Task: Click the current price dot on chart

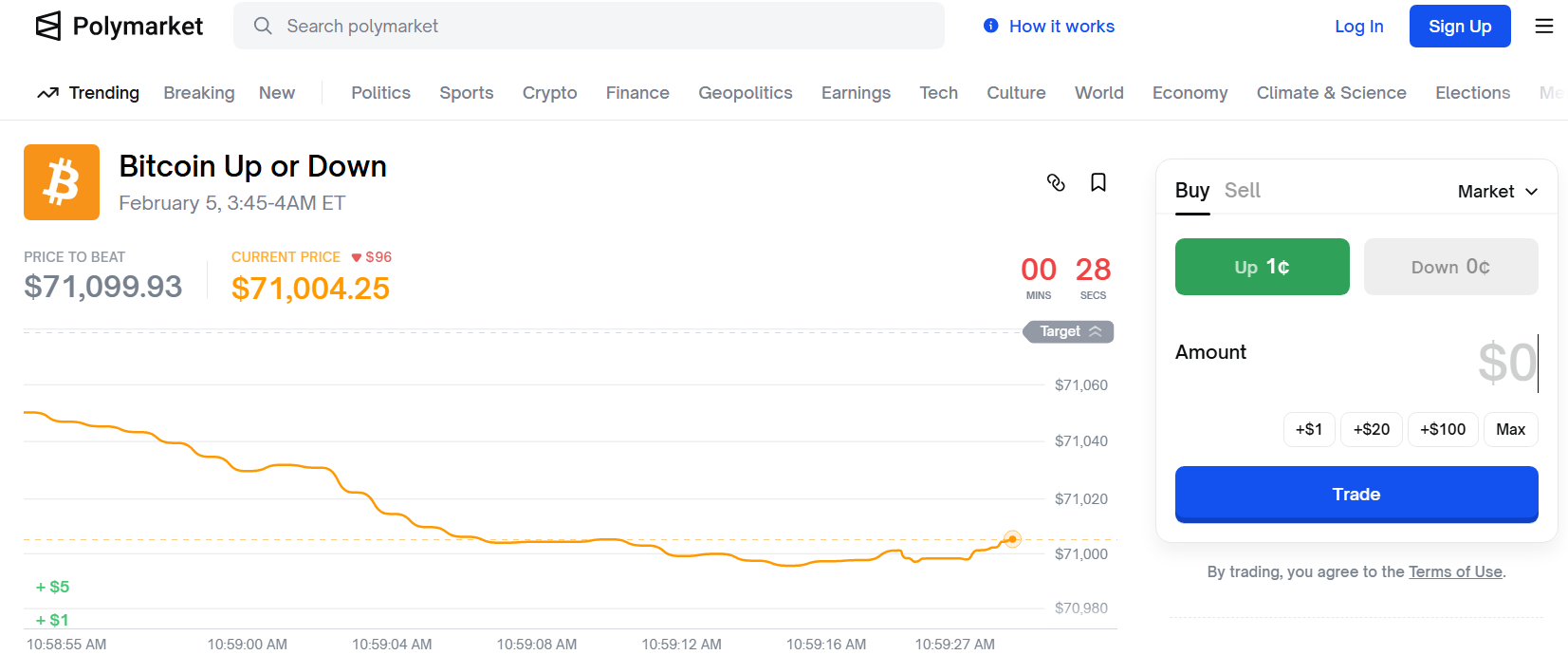Action: (x=1012, y=539)
